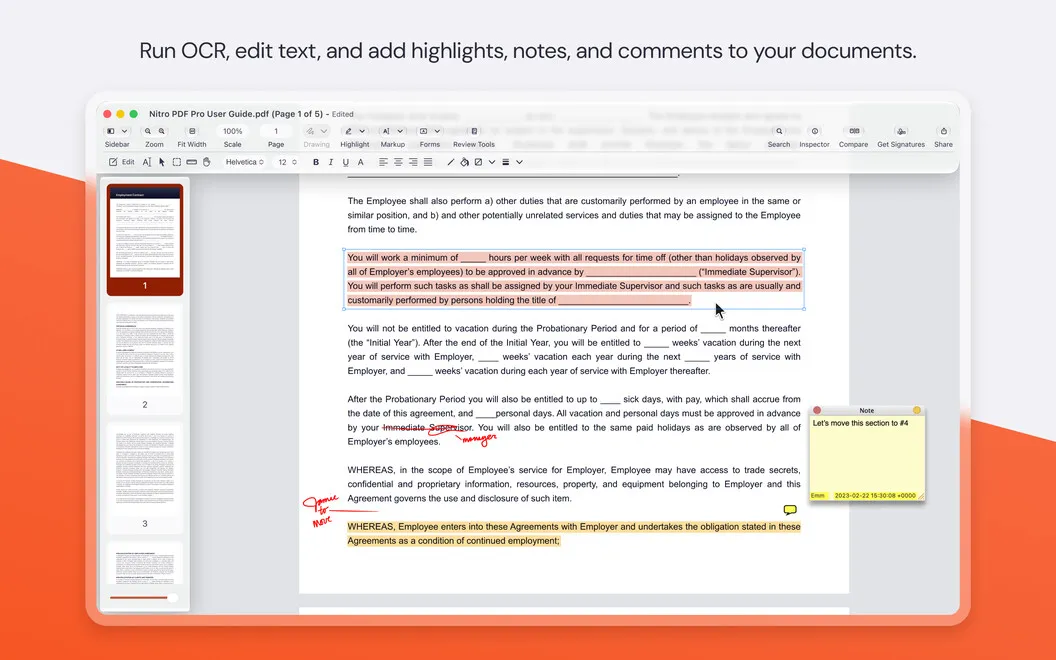The image size is (1056, 660).
Task: Expand the Forms options dropdown
Action: [x=437, y=131]
